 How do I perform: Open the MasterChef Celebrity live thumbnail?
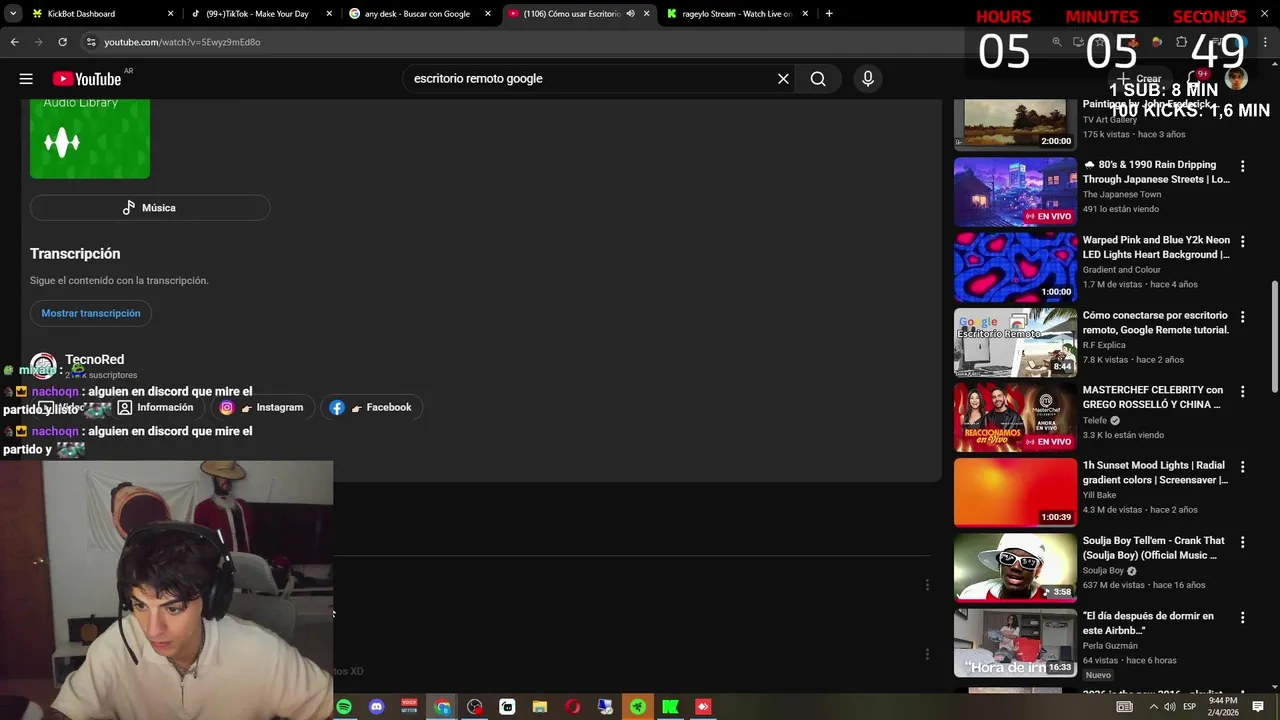[x=1015, y=417]
